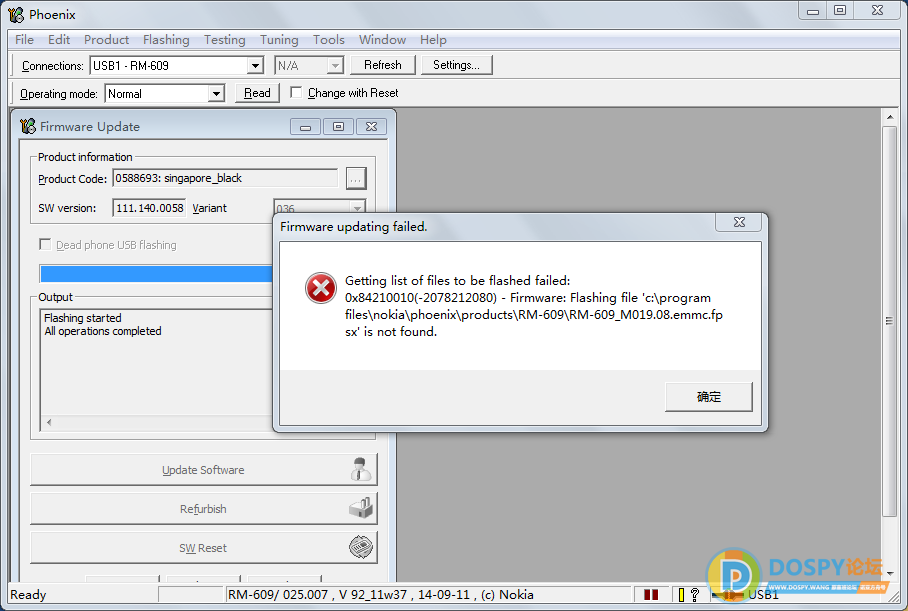
Task: Toggle Change with Reset checkbox
Action: 296,92
